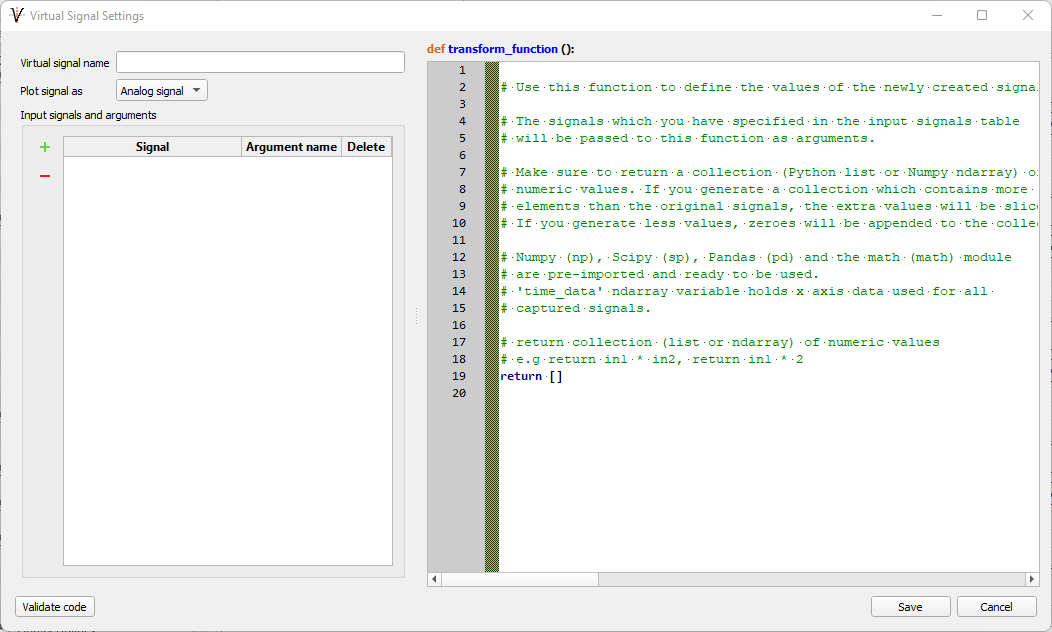Click the Virtual signal name input field

(260, 63)
